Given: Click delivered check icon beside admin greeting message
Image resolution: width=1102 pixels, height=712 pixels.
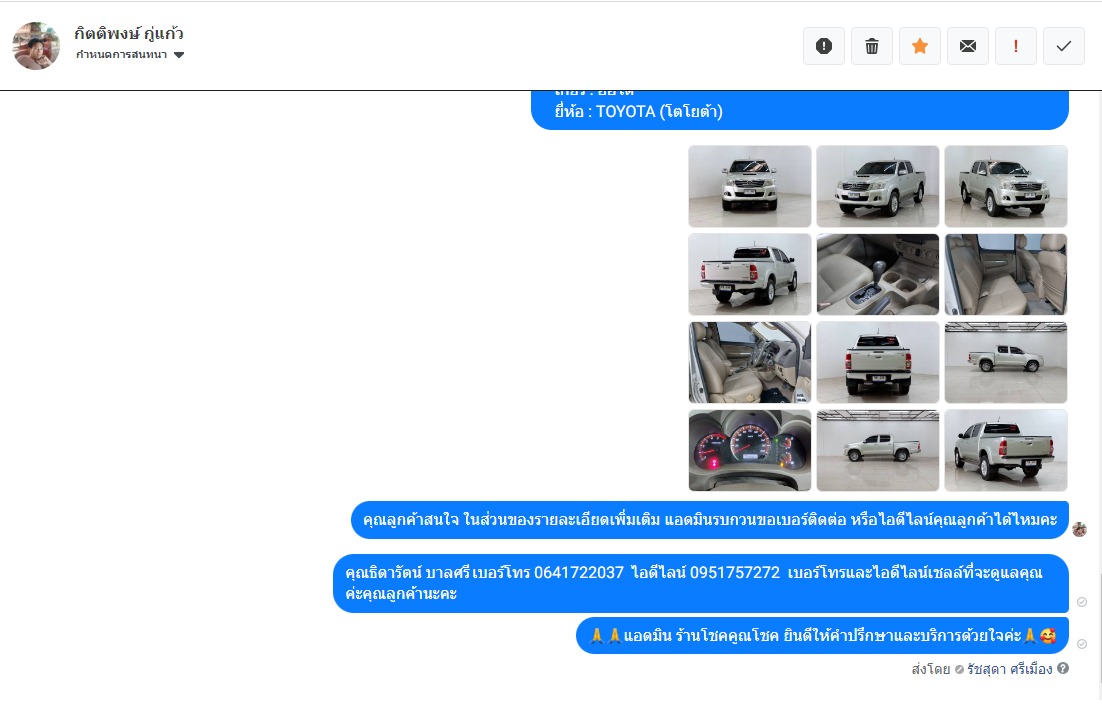Looking at the screenshot, I should coord(1082,644).
